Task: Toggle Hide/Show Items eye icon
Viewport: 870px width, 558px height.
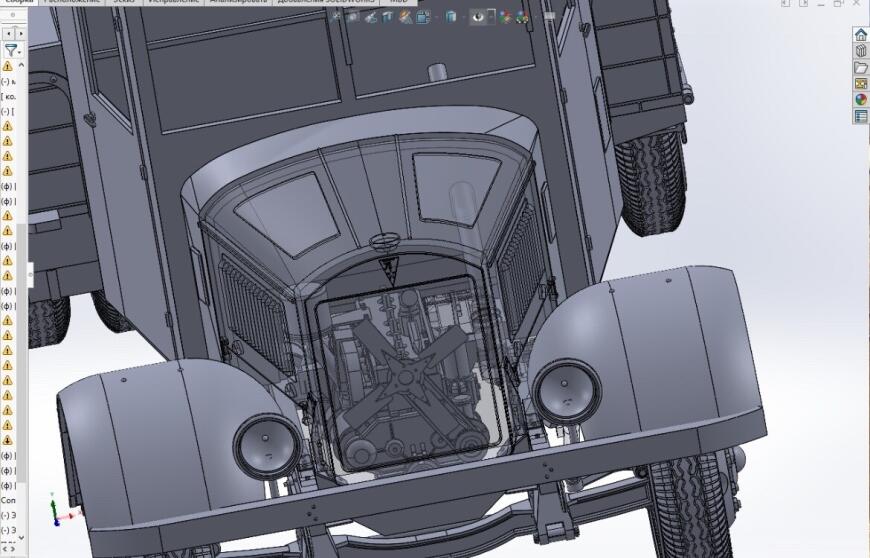Action: [x=478, y=17]
